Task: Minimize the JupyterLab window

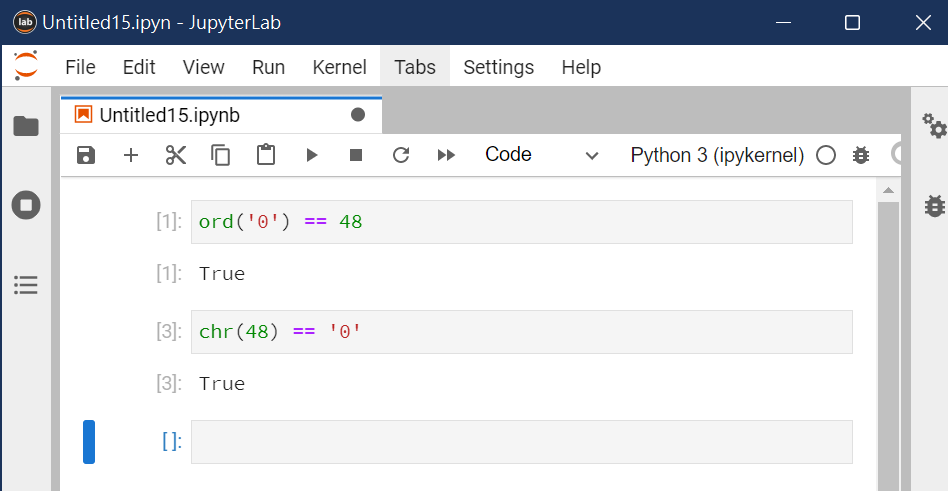Action: pyautogui.click(x=784, y=23)
